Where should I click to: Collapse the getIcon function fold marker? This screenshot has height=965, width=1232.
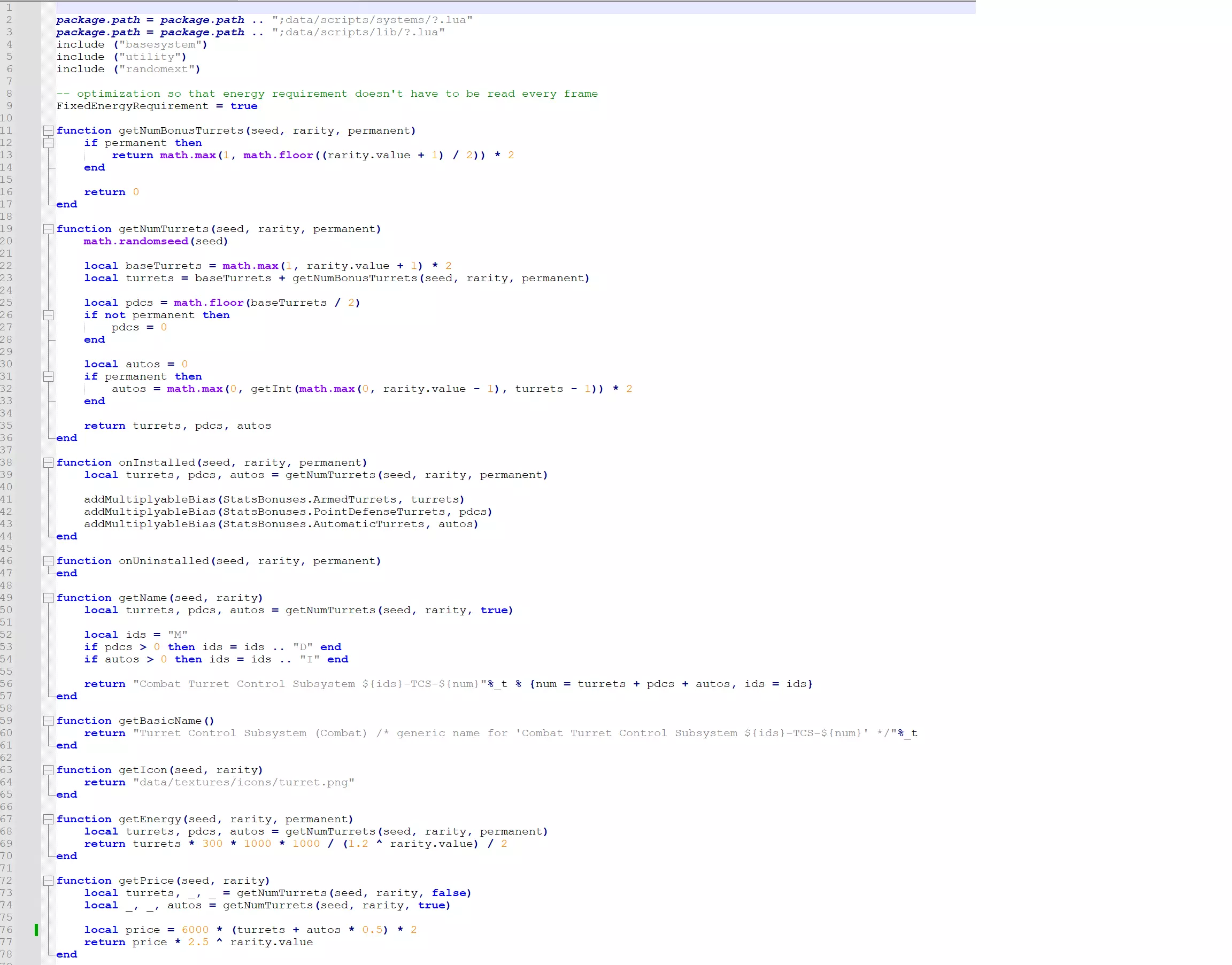pyautogui.click(x=49, y=770)
